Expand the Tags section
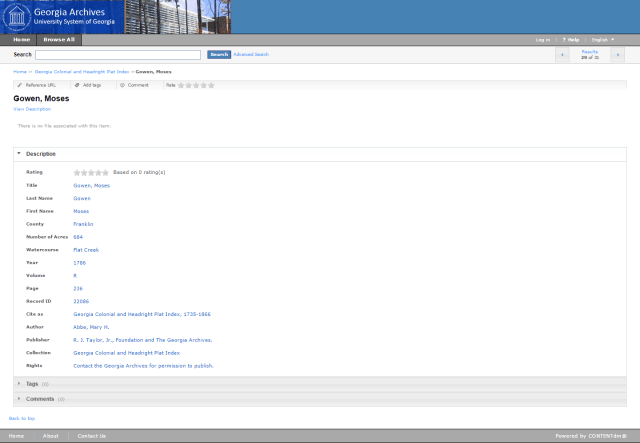Image resolution: width=640 pixels, height=443 pixels. (32, 383)
